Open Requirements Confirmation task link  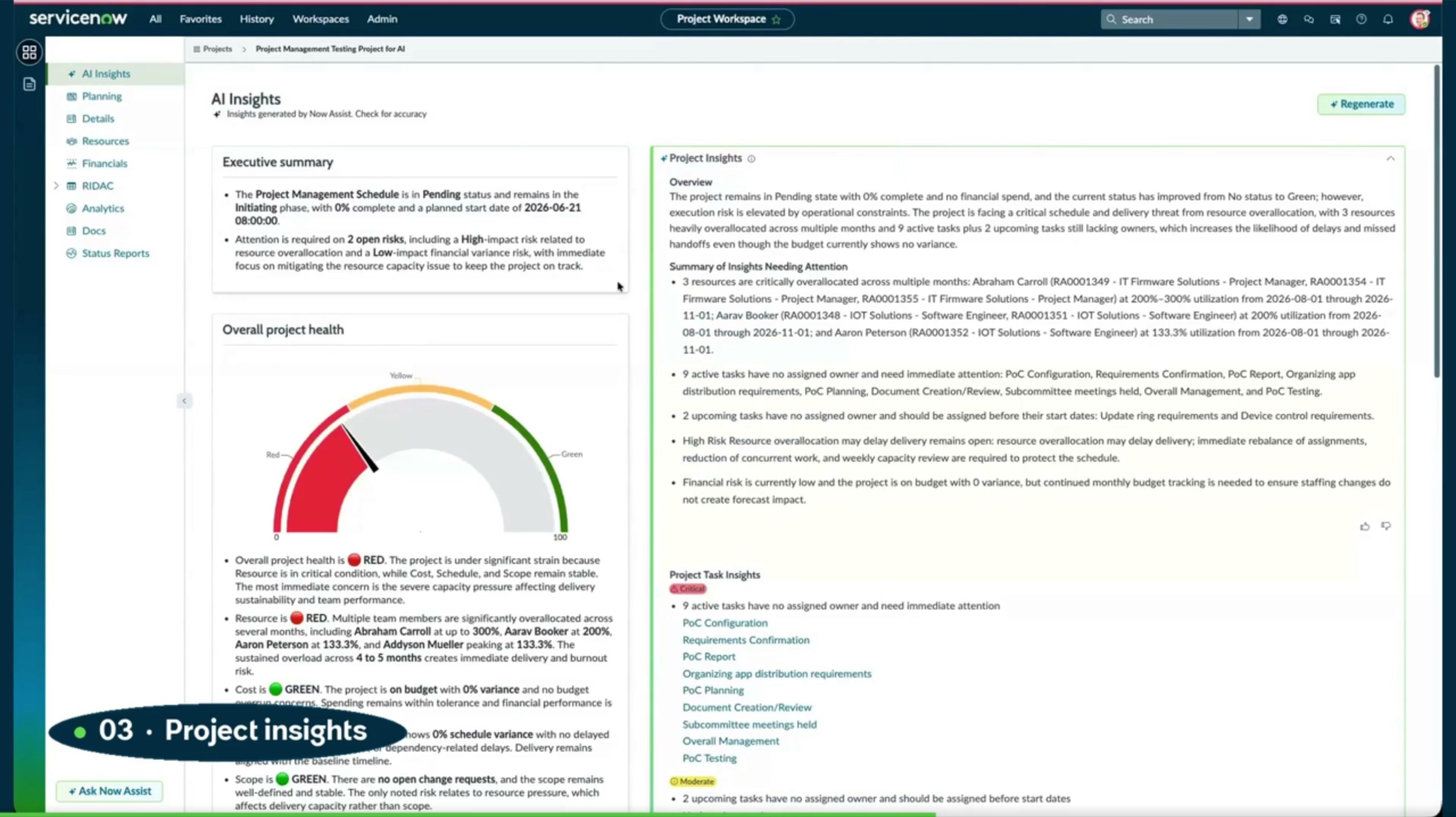(x=745, y=640)
